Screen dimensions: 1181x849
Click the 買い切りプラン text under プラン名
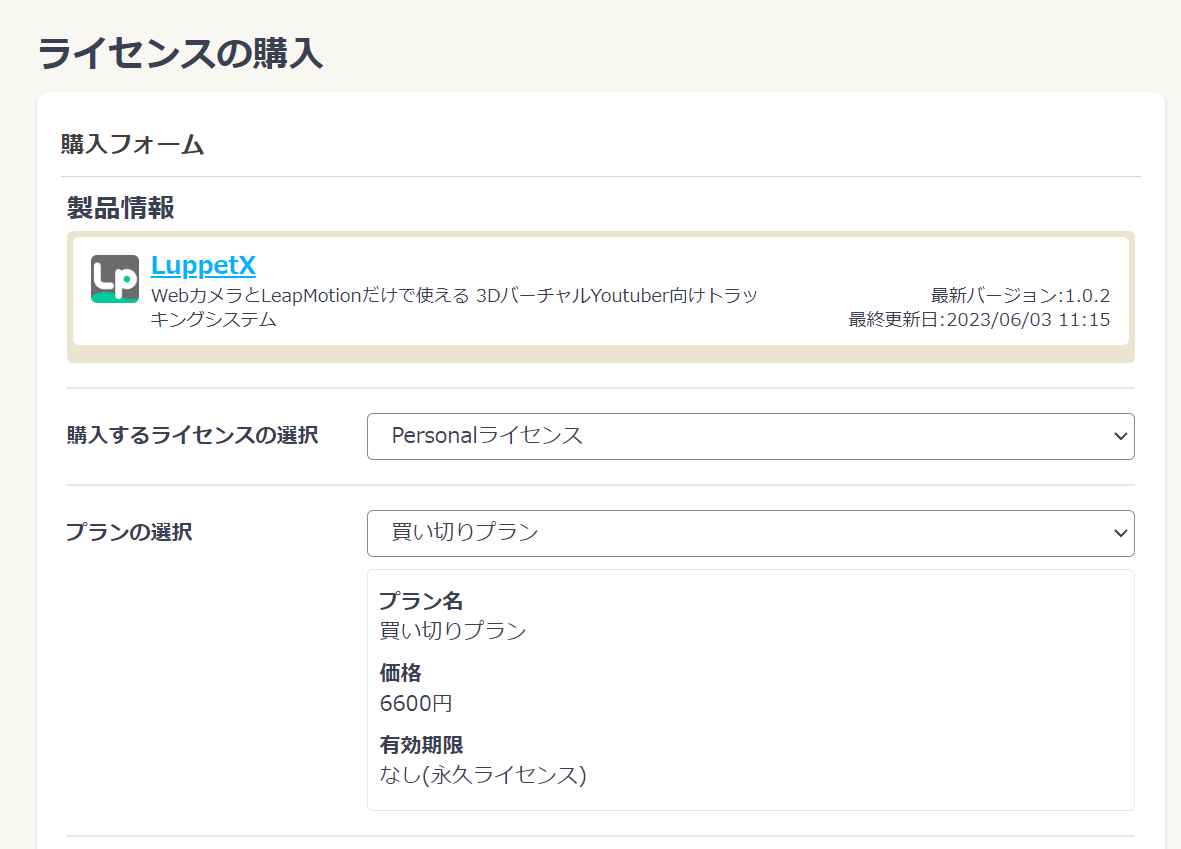tap(452, 631)
